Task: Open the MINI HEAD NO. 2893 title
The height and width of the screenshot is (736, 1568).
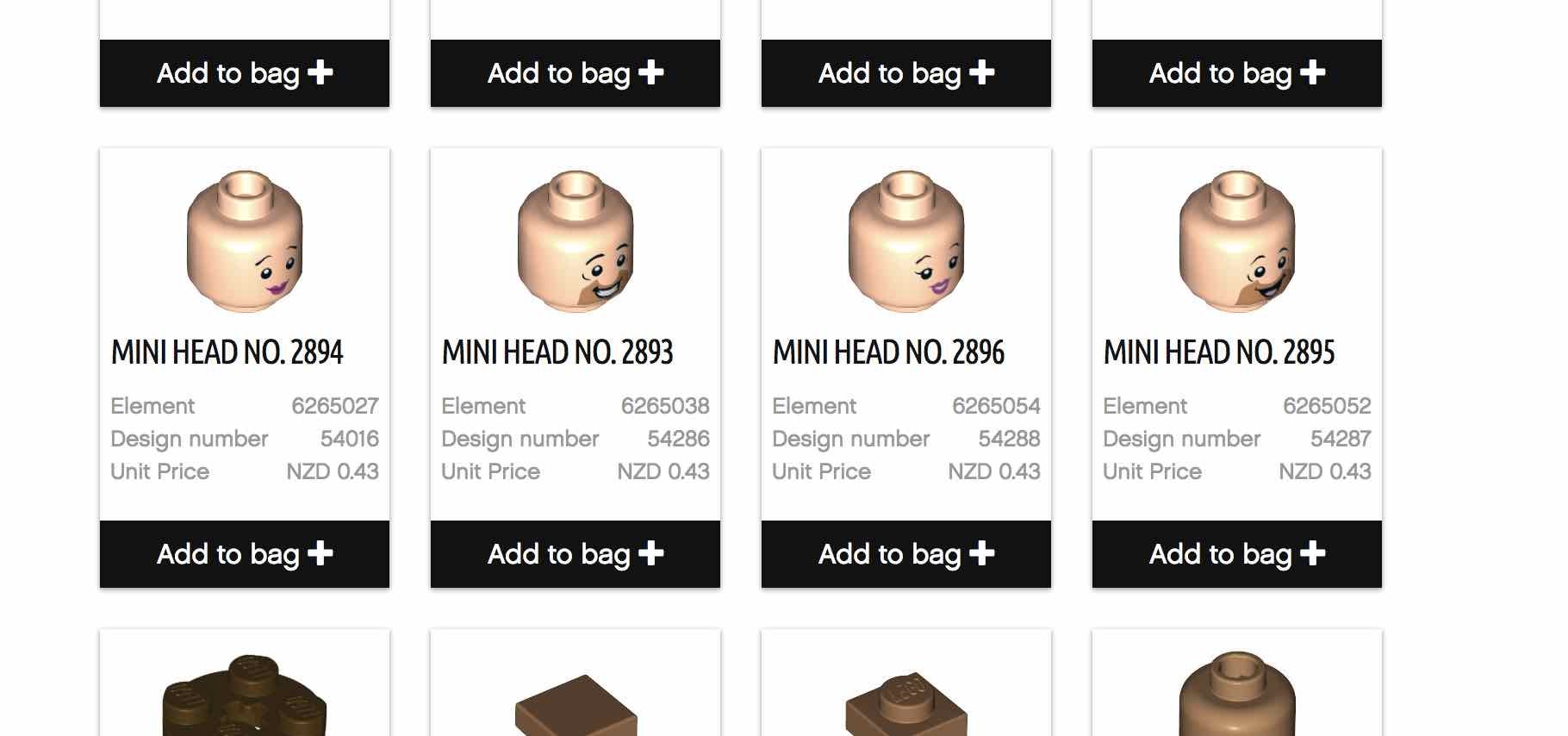Action: click(557, 352)
